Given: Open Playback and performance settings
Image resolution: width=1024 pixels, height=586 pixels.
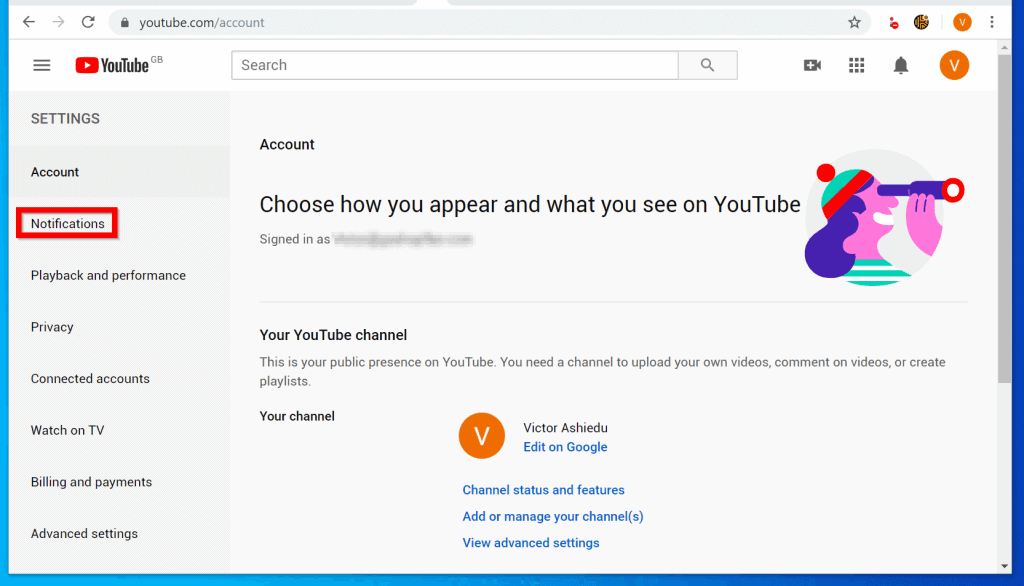Looking at the screenshot, I should tap(108, 275).
